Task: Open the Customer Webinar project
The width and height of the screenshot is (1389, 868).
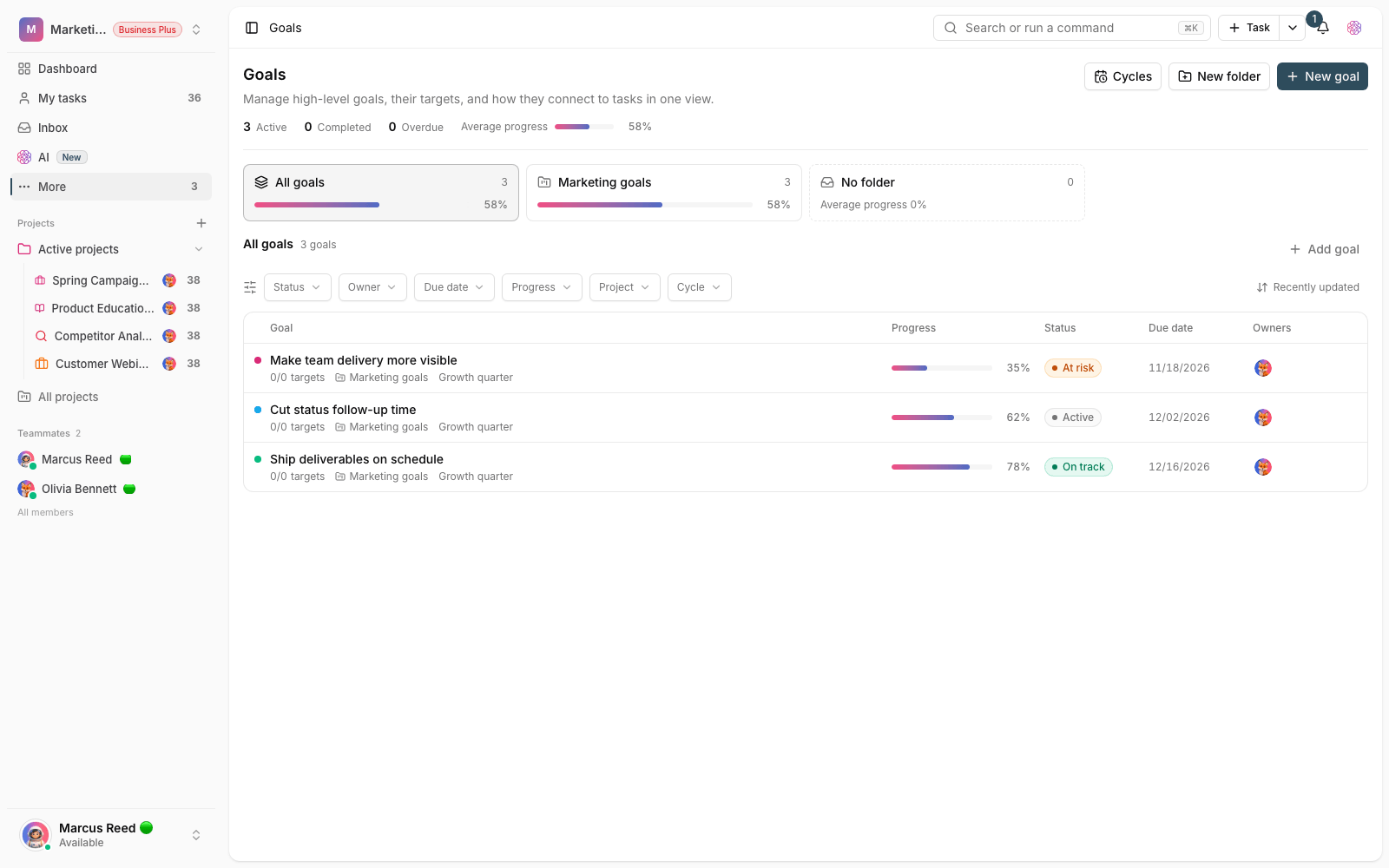Action: (118, 364)
